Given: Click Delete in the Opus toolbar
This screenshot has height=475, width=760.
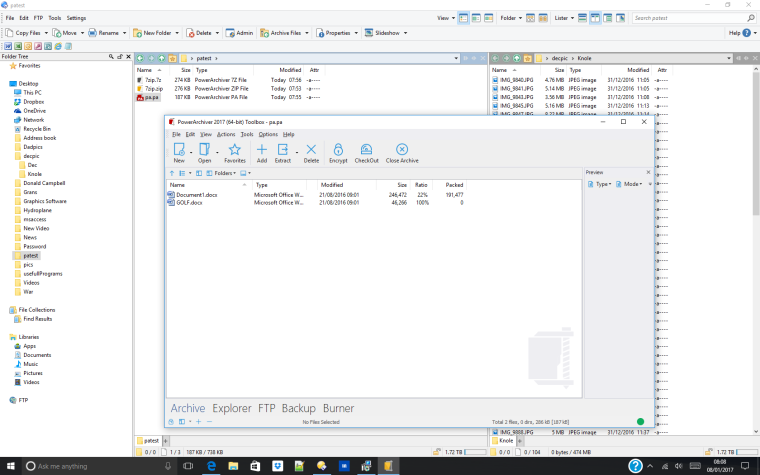Looking at the screenshot, I should [x=199, y=33].
